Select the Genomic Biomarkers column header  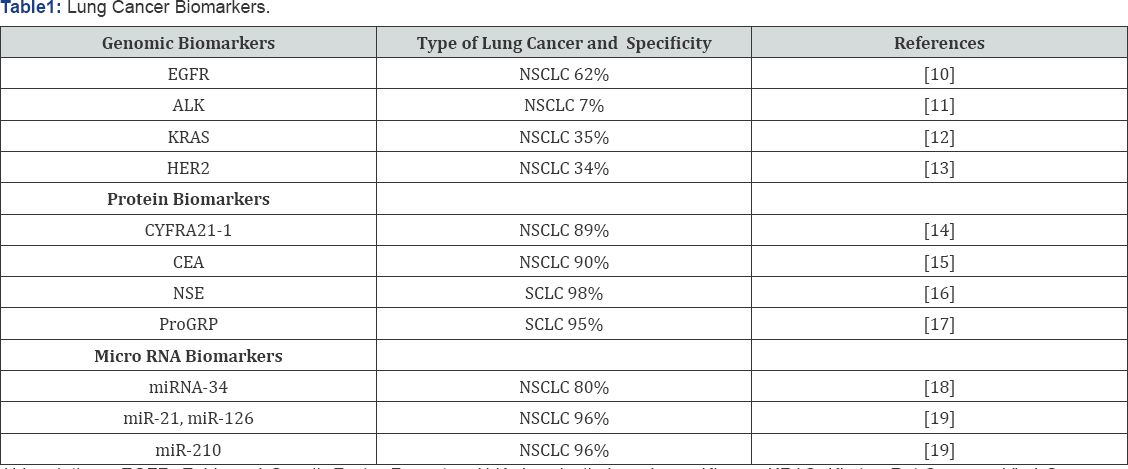point(188,43)
